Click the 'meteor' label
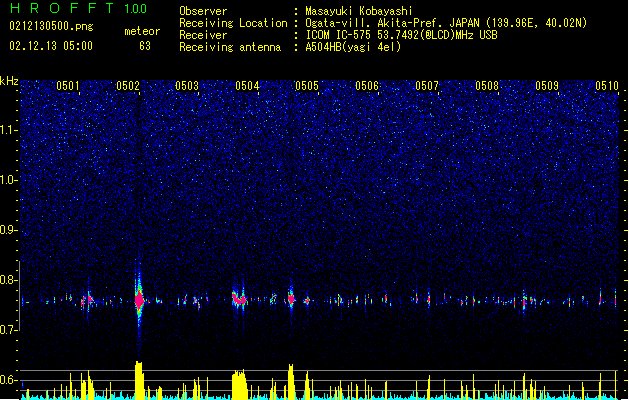The width and height of the screenshot is (629, 400). click(x=142, y=31)
